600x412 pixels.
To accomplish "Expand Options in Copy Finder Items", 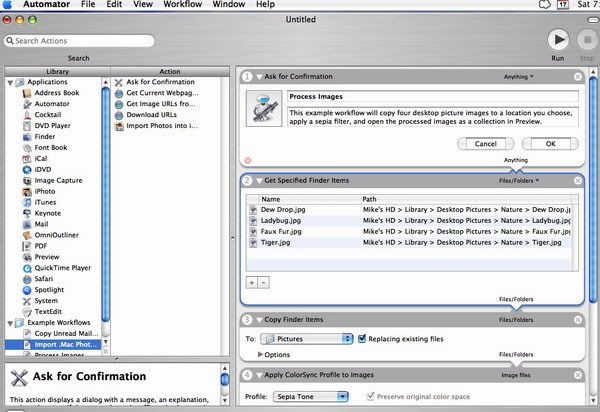I will pos(261,355).
